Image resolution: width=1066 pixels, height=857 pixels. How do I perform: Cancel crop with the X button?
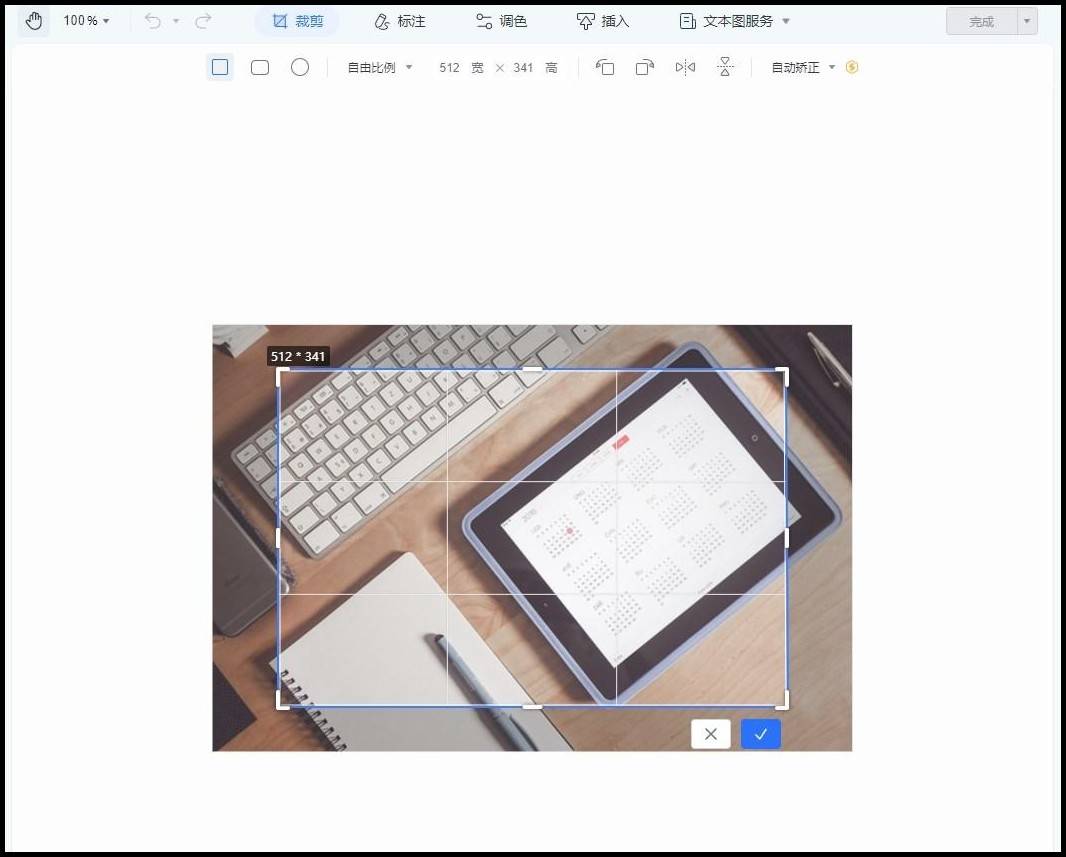coord(710,734)
